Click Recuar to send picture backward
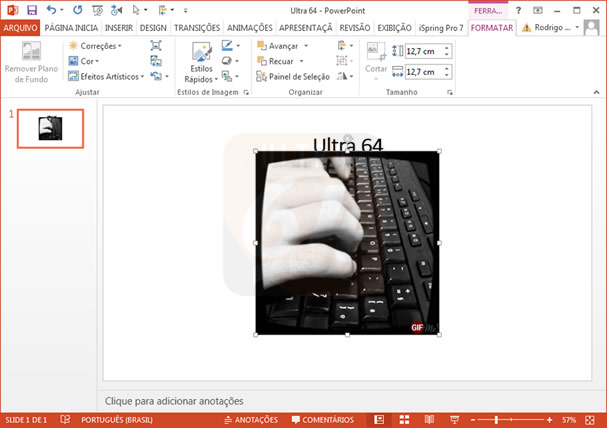 (x=275, y=61)
